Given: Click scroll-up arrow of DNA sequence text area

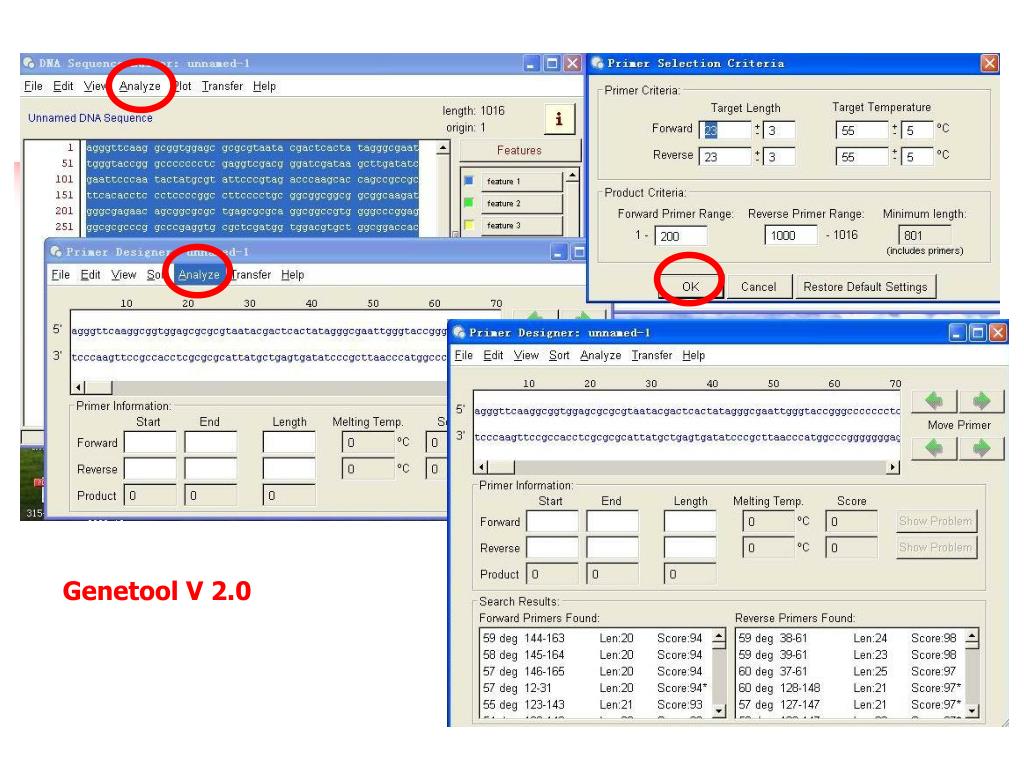Looking at the screenshot, I should coord(444,148).
